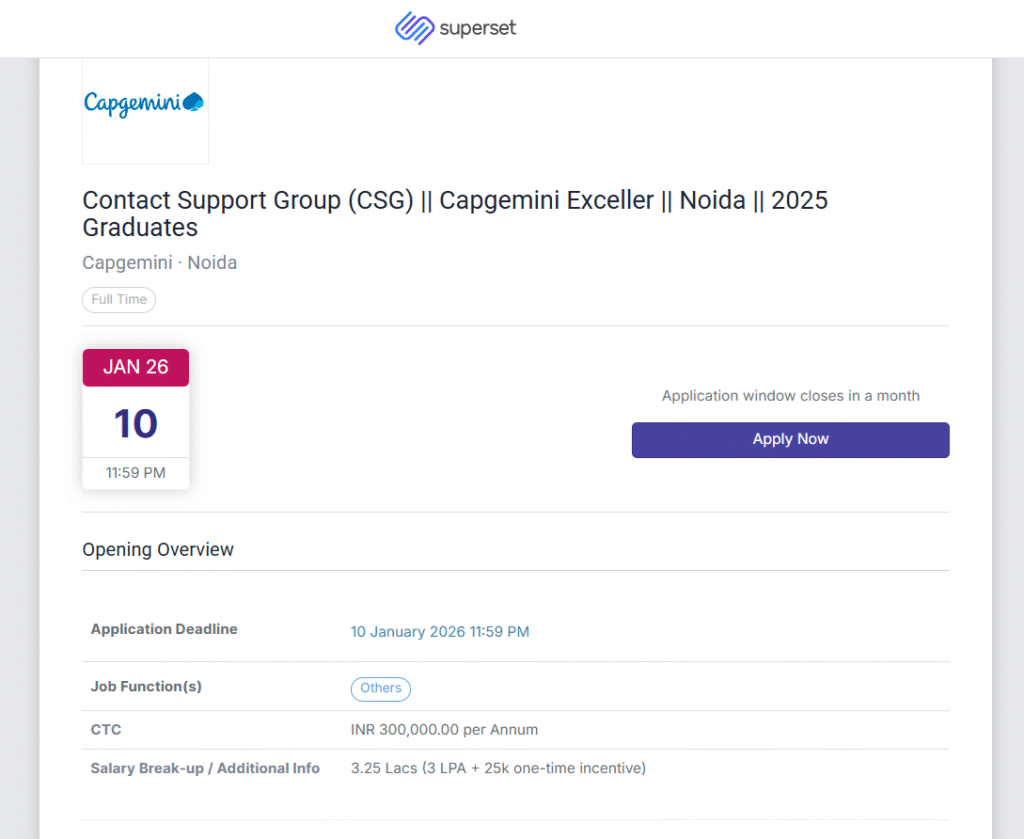Screen dimensions: 1024x839
Task: Click the 3.25 Lacs salary breakup text
Action: pyautogui.click(x=498, y=769)
